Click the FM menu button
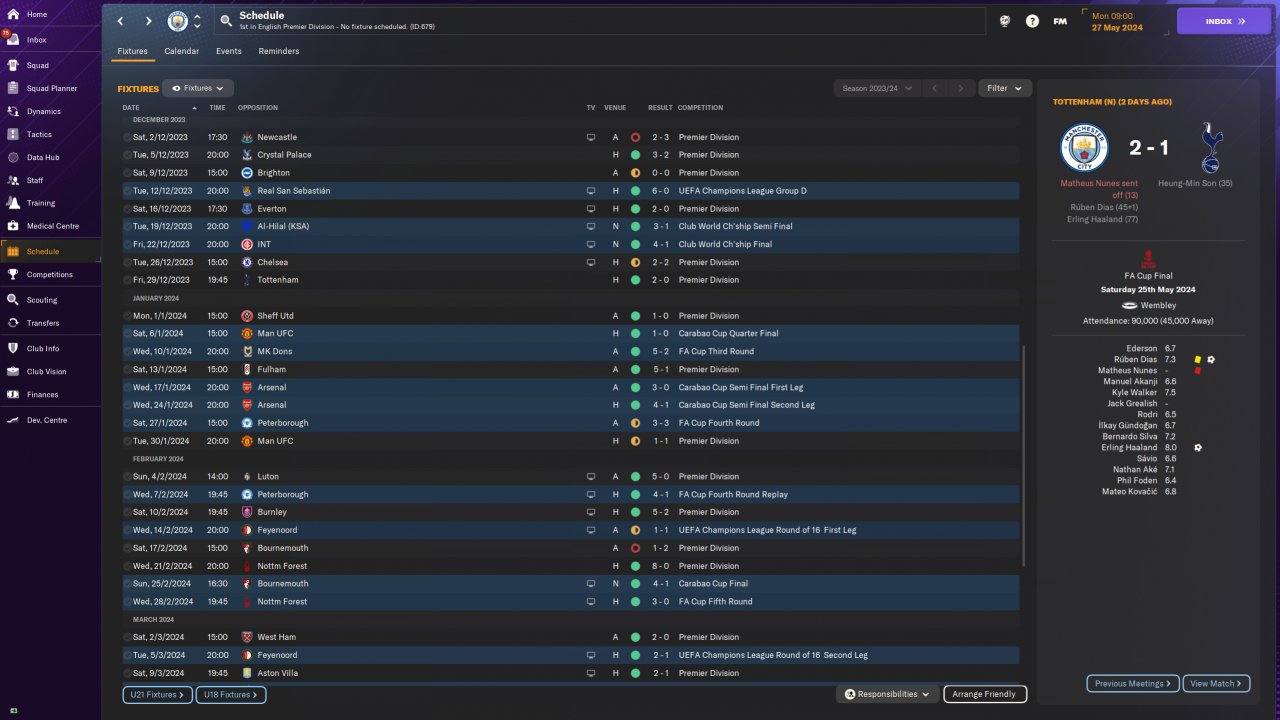Image resolution: width=1280 pixels, height=720 pixels. [x=1060, y=21]
